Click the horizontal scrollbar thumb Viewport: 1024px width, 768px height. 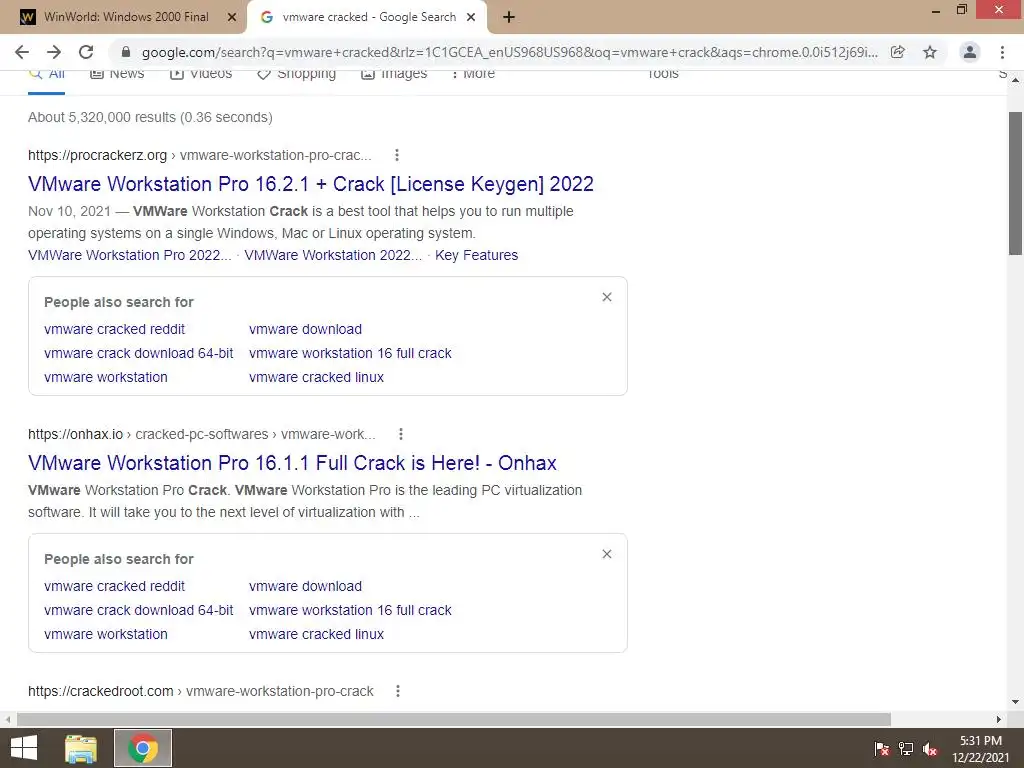454,719
